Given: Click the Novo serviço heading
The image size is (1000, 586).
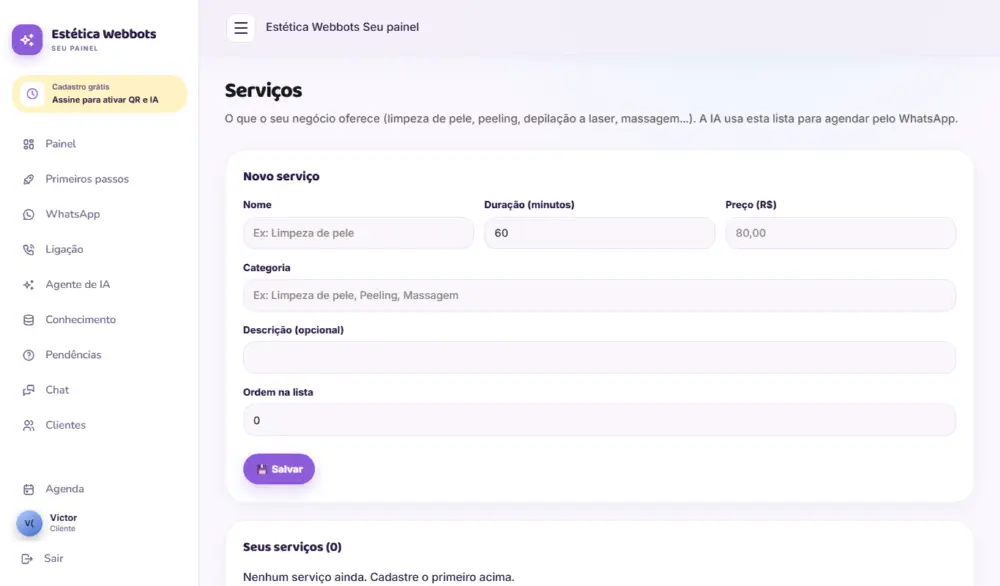Looking at the screenshot, I should (x=281, y=177).
